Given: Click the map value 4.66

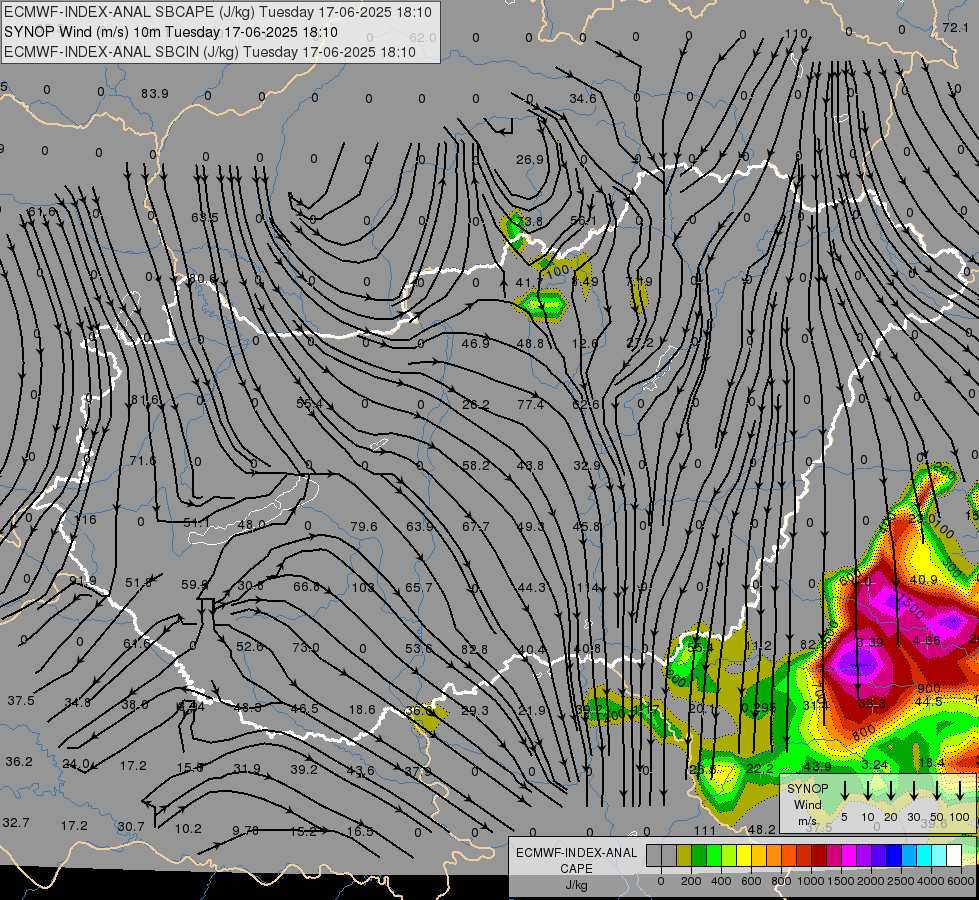Looking at the screenshot, I should tap(926, 641).
